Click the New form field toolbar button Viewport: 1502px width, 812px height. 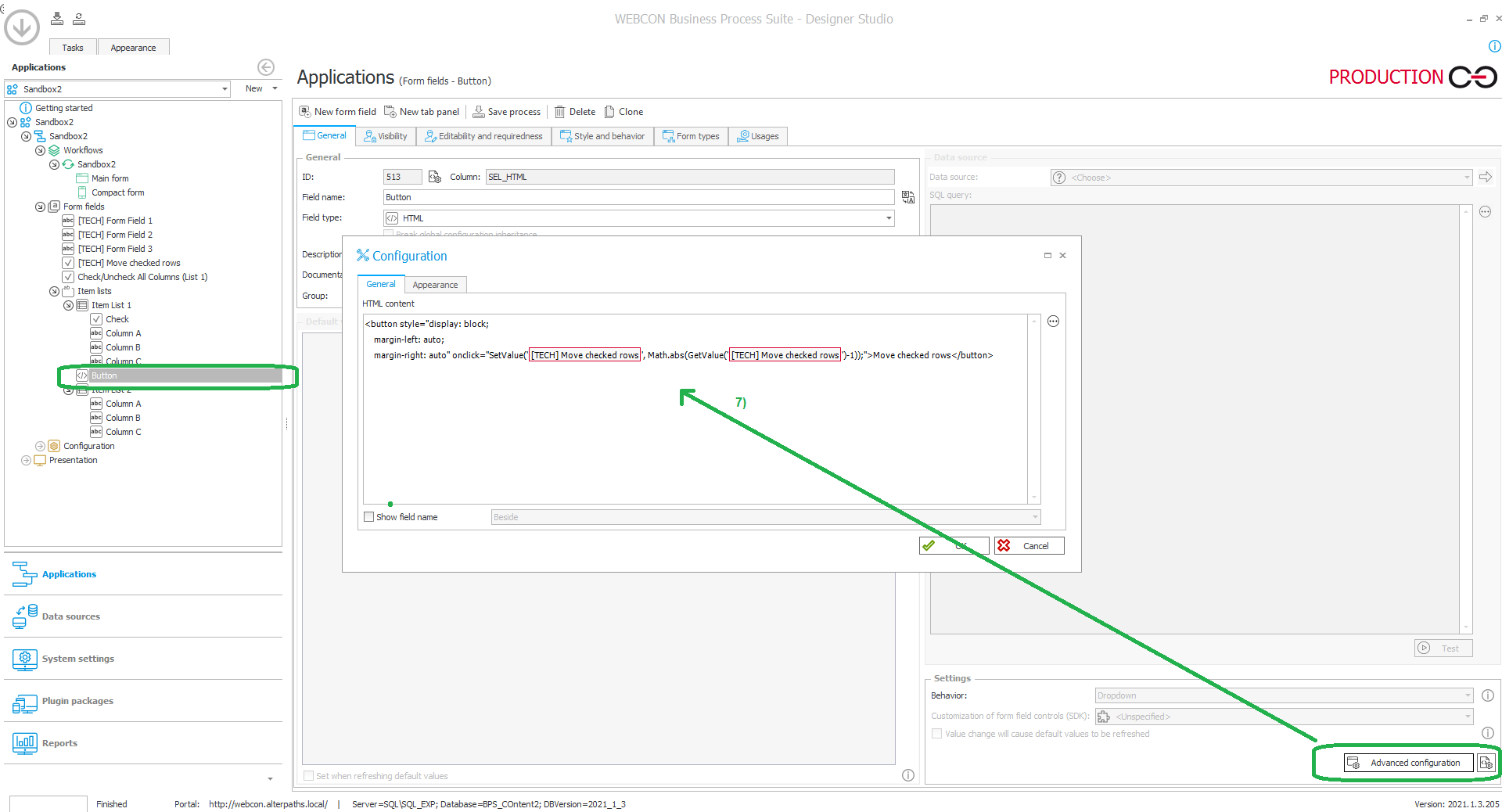click(x=337, y=112)
